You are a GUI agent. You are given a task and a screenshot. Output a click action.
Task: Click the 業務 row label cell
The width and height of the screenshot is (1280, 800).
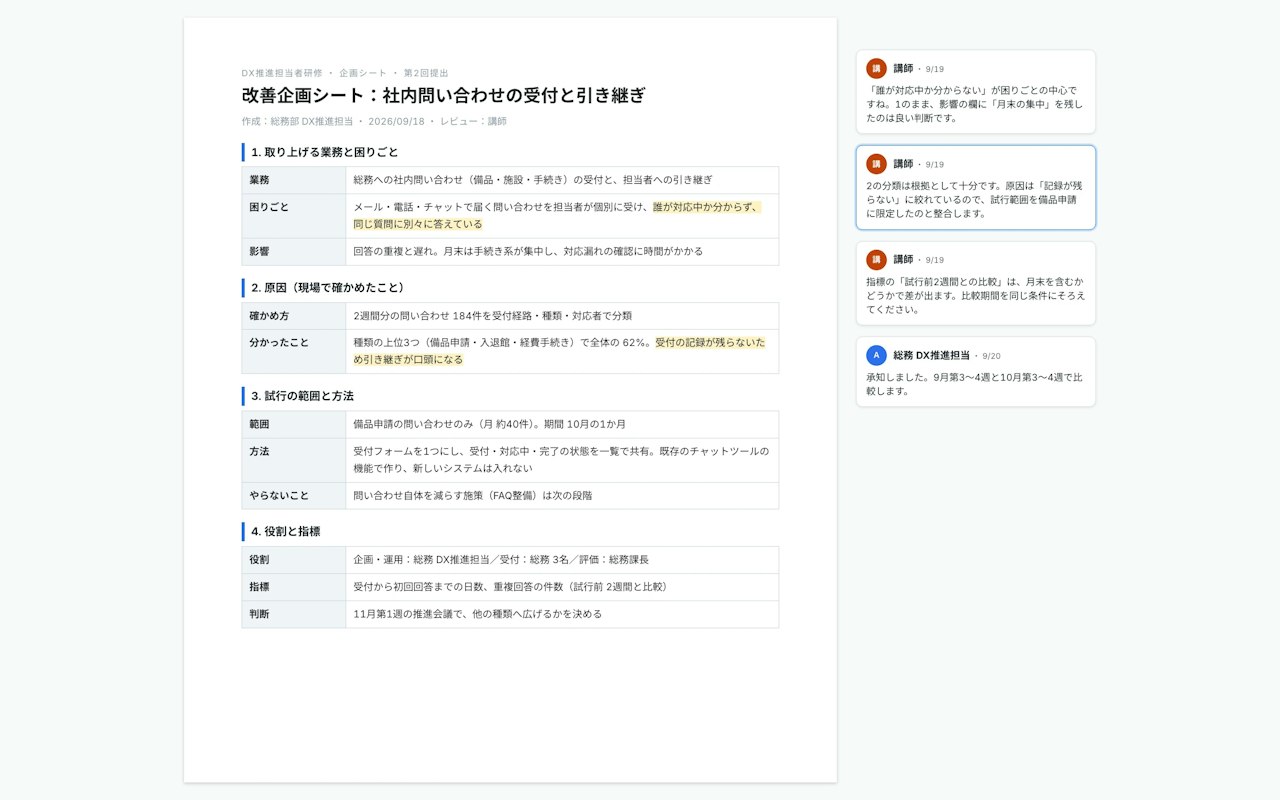294,180
